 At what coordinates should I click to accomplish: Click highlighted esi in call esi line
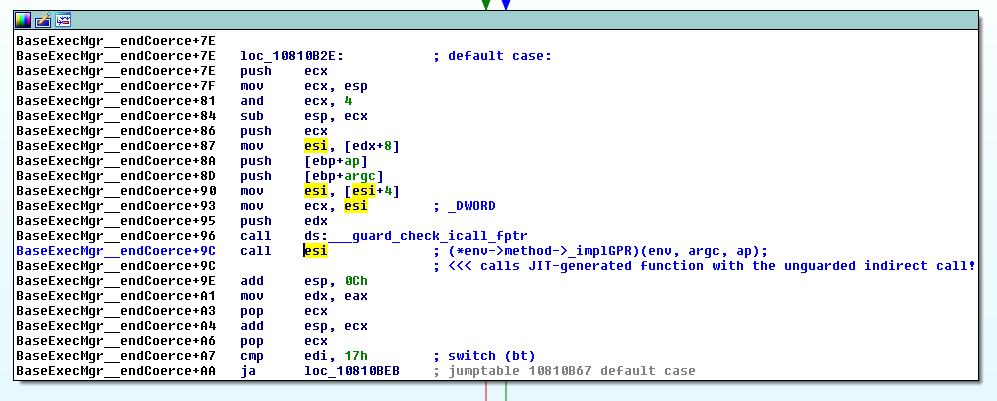click(x=315, y=251)
